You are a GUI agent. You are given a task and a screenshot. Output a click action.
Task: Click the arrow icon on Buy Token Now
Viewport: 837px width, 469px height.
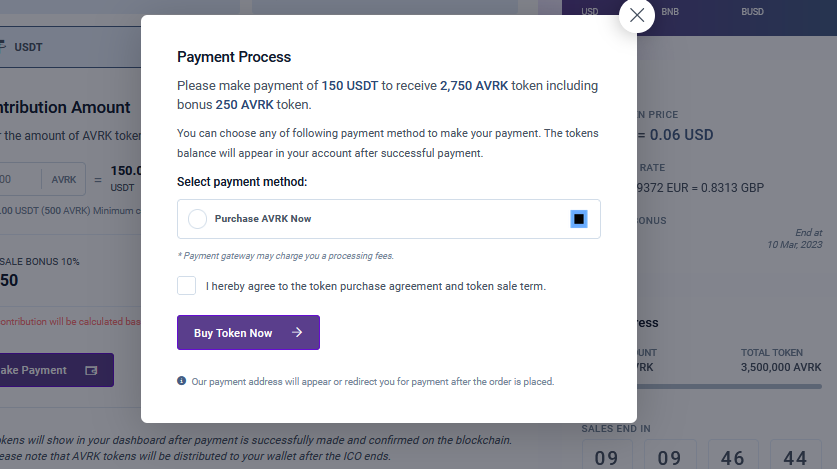[297, 332]
